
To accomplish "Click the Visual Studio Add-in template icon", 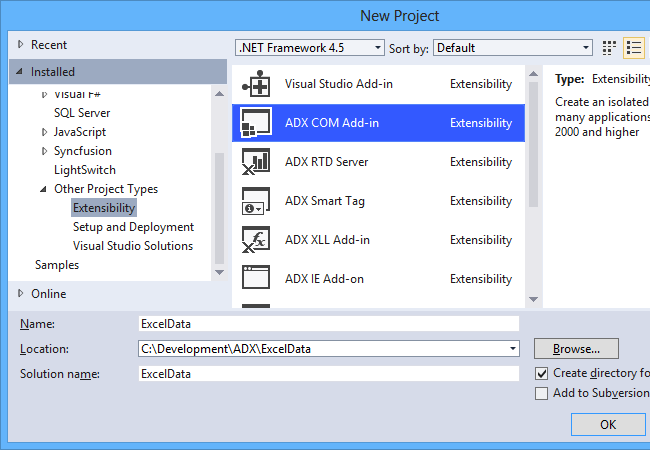I will (256, 84).
